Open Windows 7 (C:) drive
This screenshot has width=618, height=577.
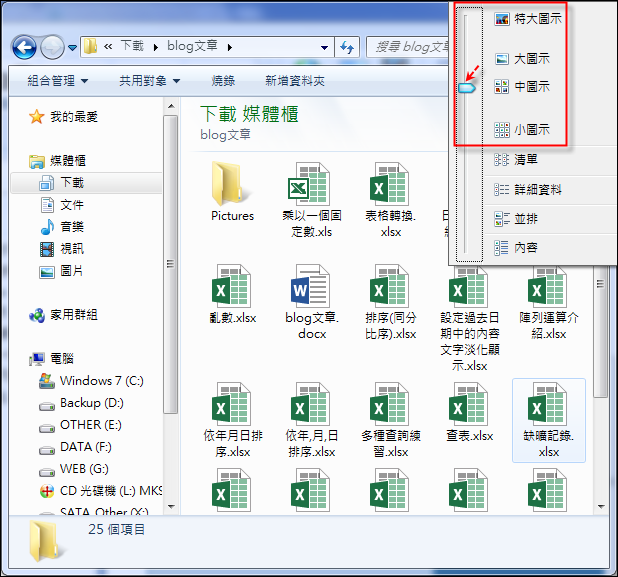[x=91, y=381]
